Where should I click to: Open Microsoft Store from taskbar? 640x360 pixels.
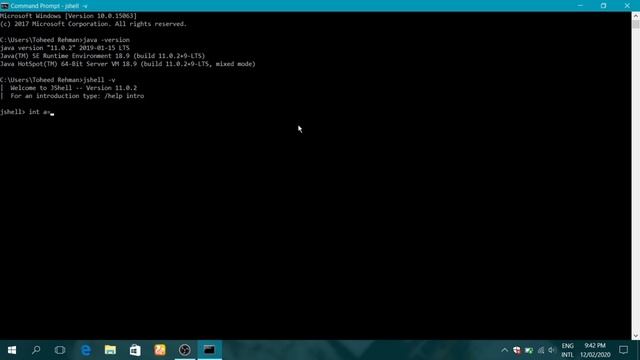click(x=135, y=350)
